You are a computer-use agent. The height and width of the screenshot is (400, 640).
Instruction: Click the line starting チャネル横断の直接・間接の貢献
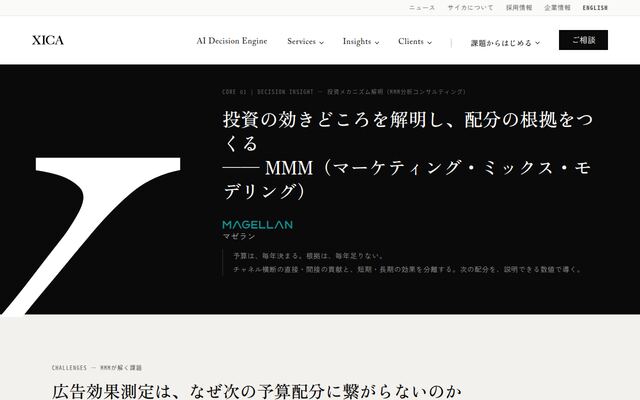tap(407, 269)
